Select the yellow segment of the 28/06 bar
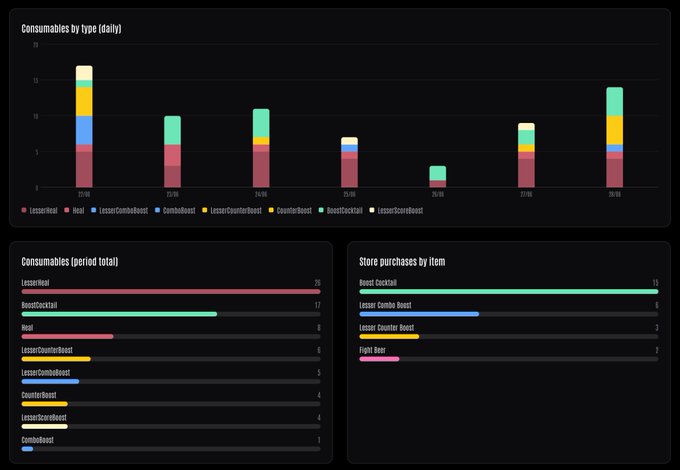This screenshot has width=680, height=470. coord(615,130)
